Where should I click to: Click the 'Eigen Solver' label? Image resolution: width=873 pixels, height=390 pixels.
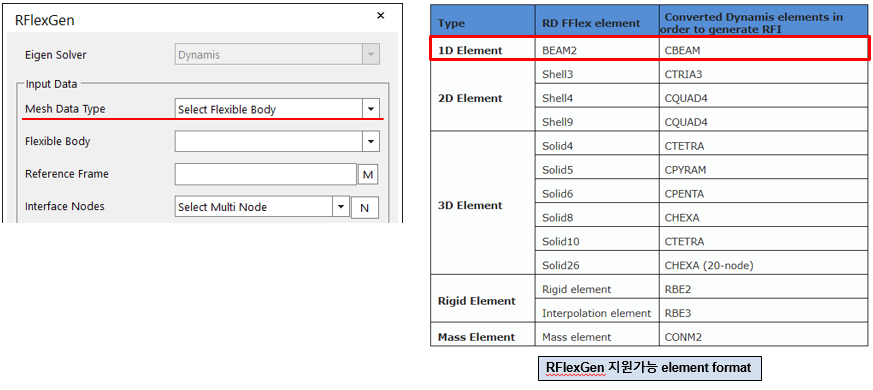click(56, 55)
